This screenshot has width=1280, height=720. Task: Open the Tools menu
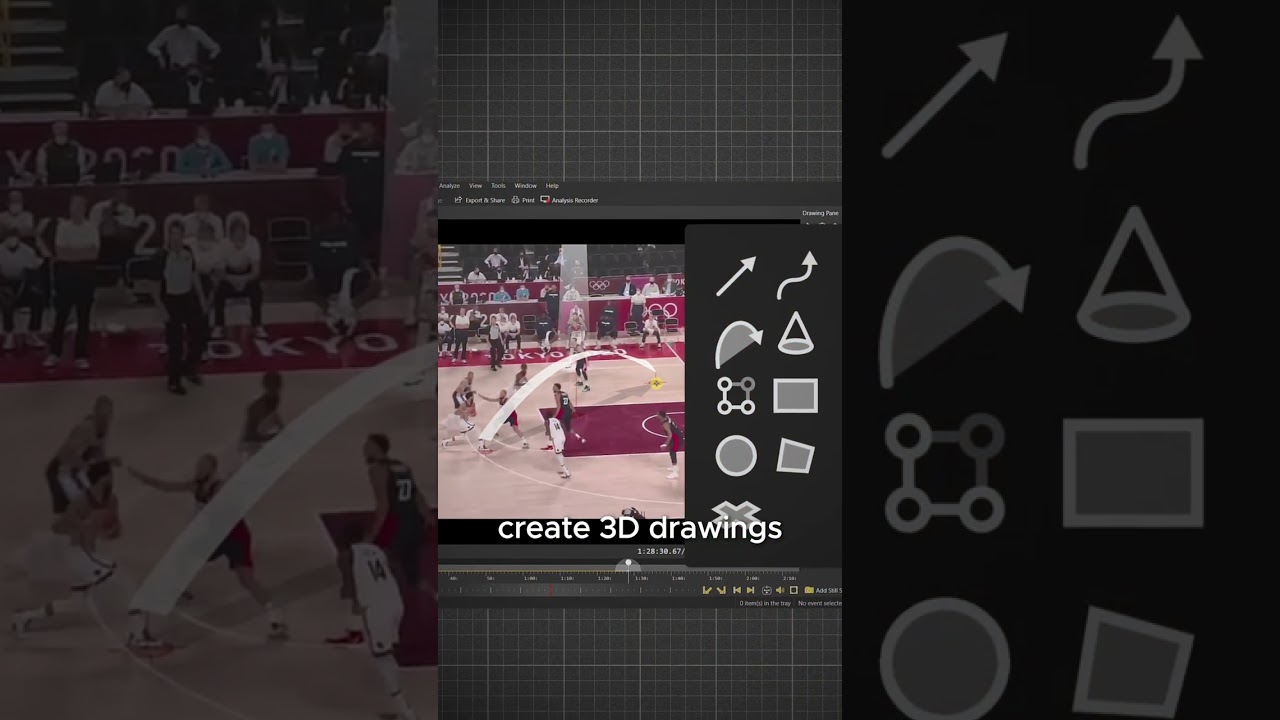point(498,186)
